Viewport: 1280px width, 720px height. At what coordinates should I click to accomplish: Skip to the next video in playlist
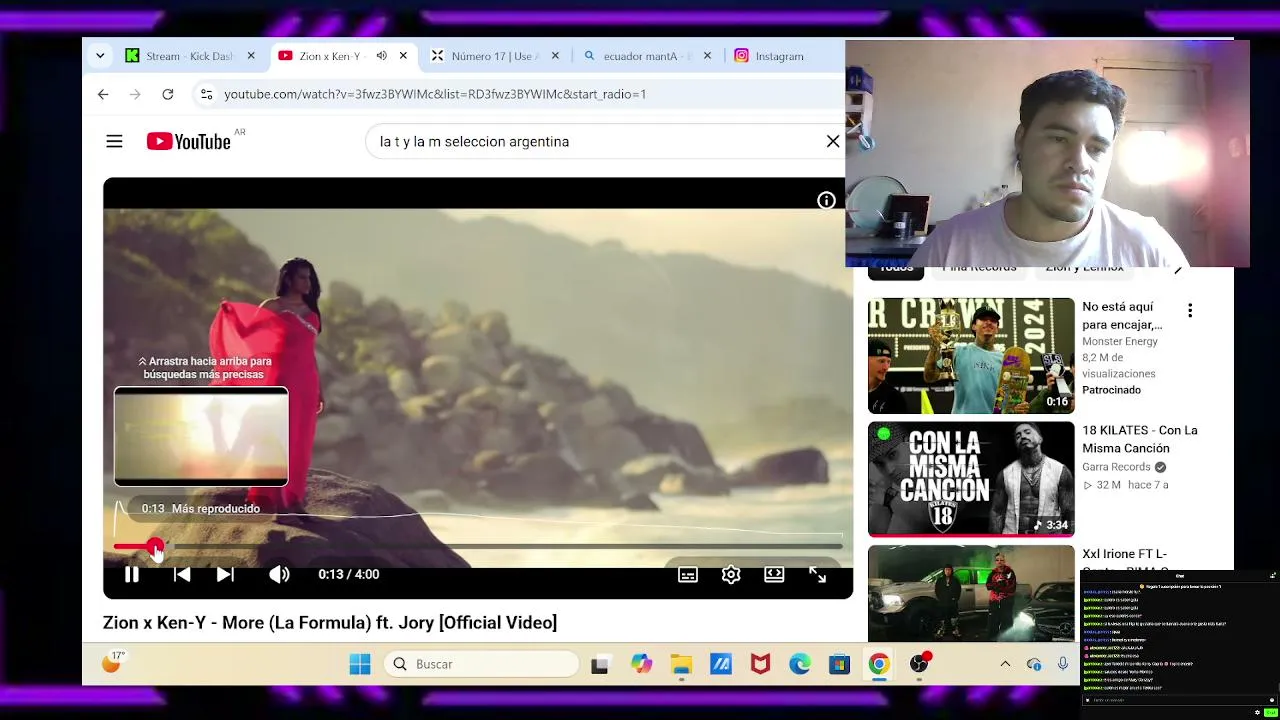pyautogui.click(x=225, y=574)
